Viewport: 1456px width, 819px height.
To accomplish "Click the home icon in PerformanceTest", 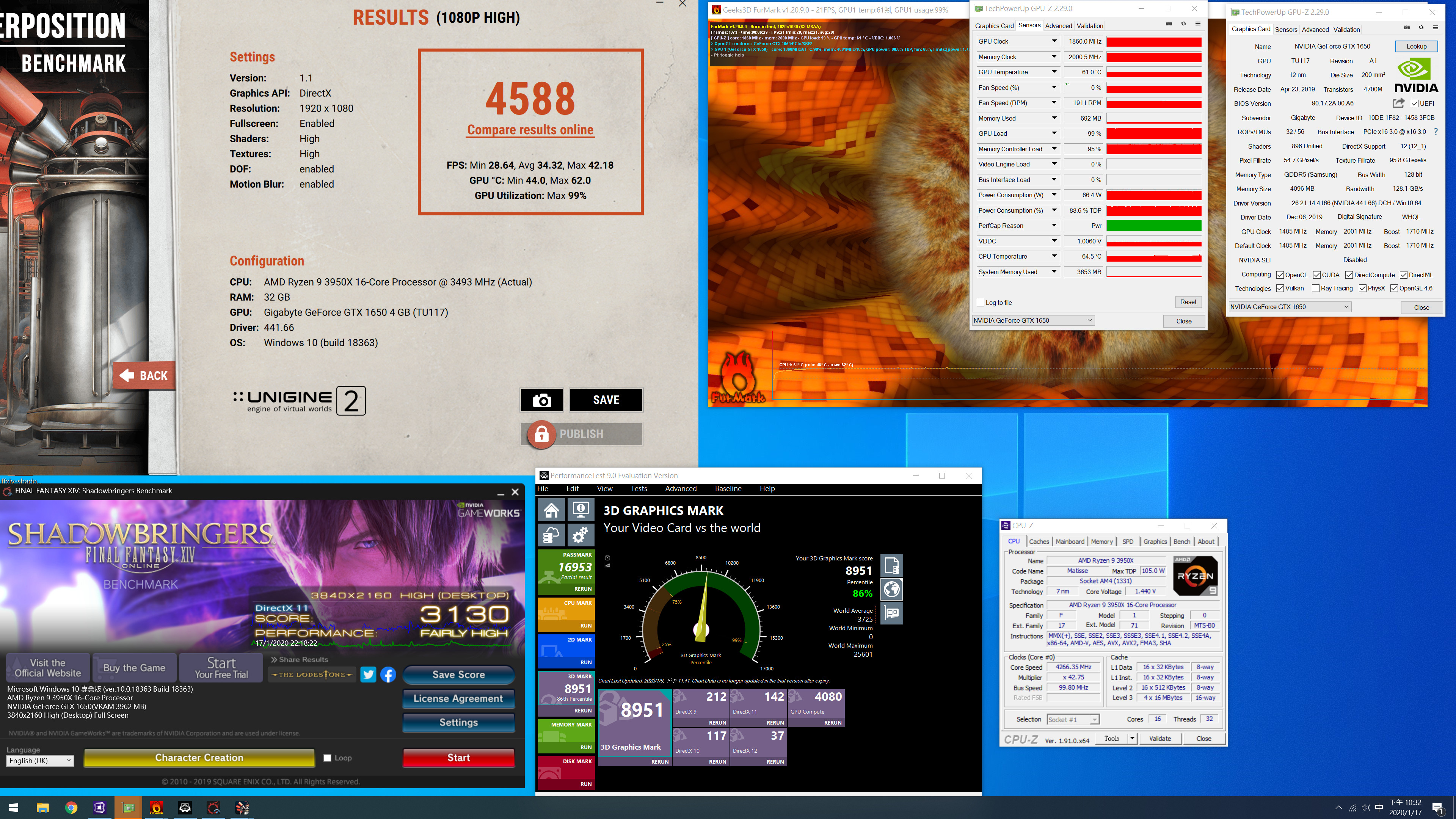I will (x=552, y=510).
